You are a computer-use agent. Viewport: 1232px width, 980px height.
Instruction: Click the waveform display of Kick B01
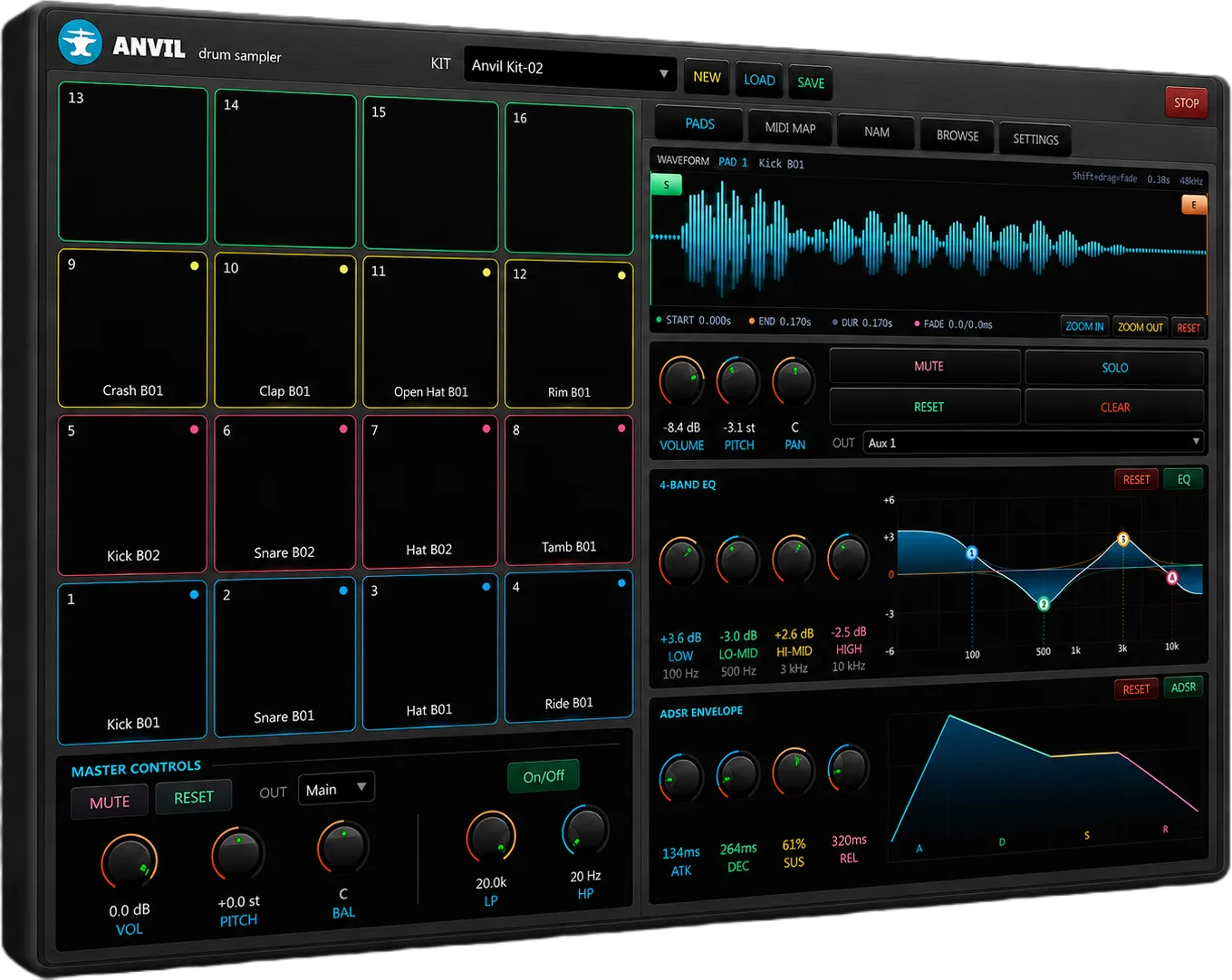[x=929, y=240]
